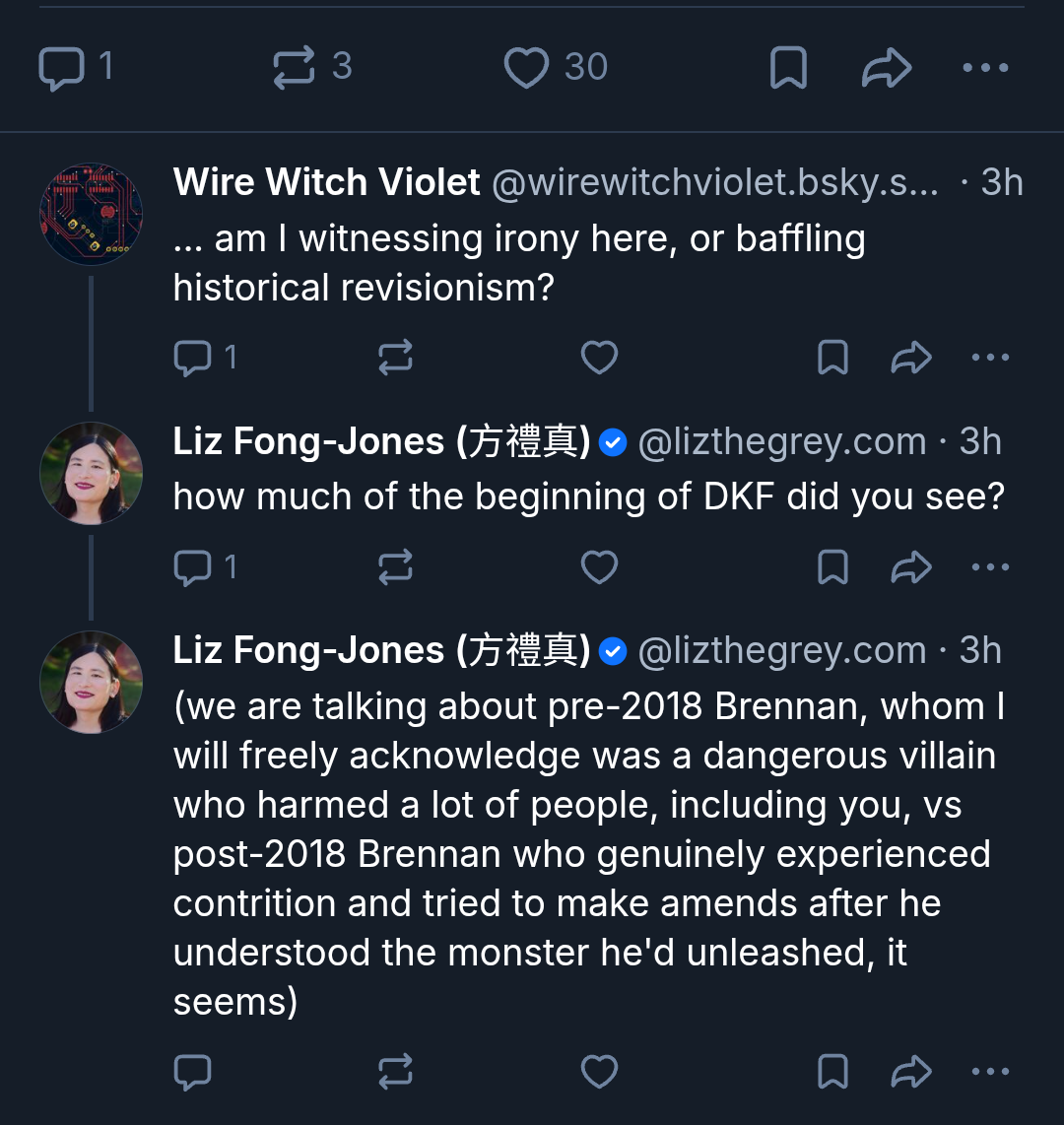Image resolution: width=1064 pixels, height=1125 pixels.
Task: Open the 3h timestamp on Violet's comment
Action: click(x=1001, y=182)
